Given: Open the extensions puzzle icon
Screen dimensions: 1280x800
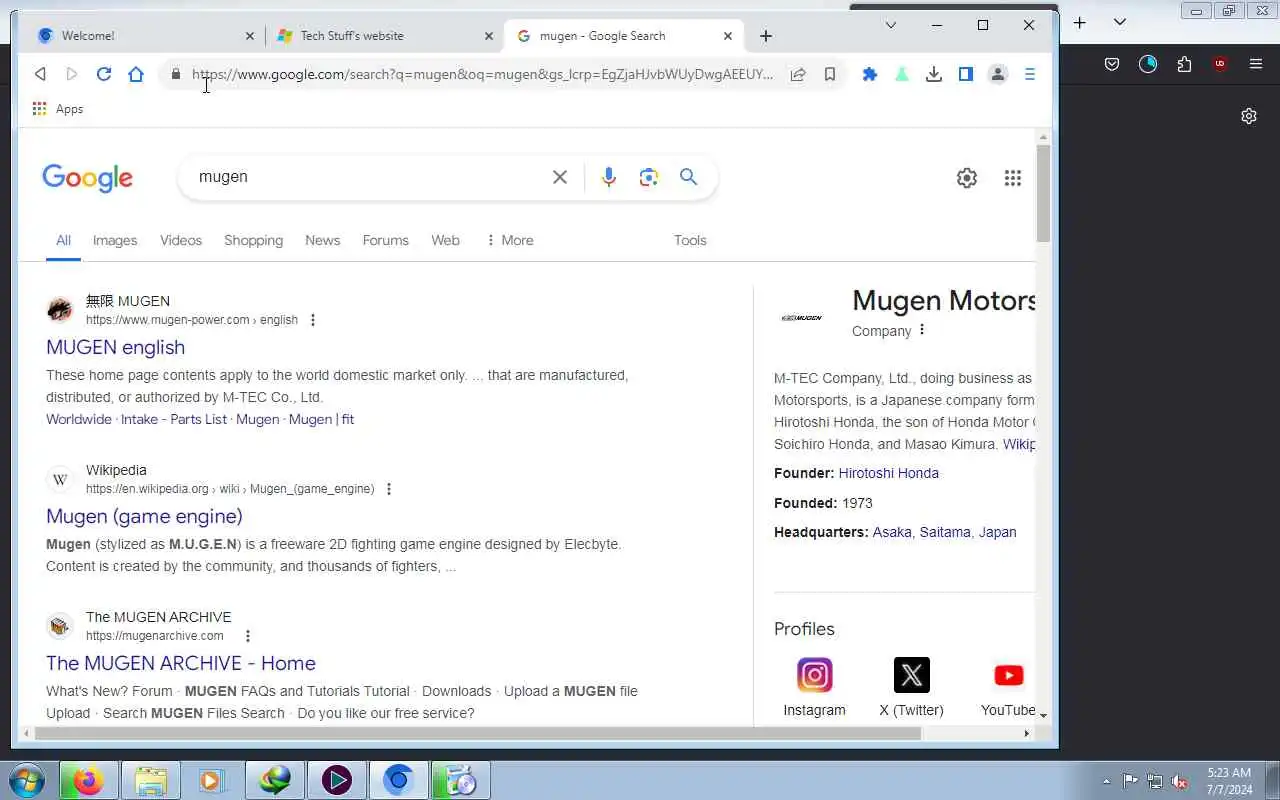Looking at the screenshot, I should [x=870, y=74].
